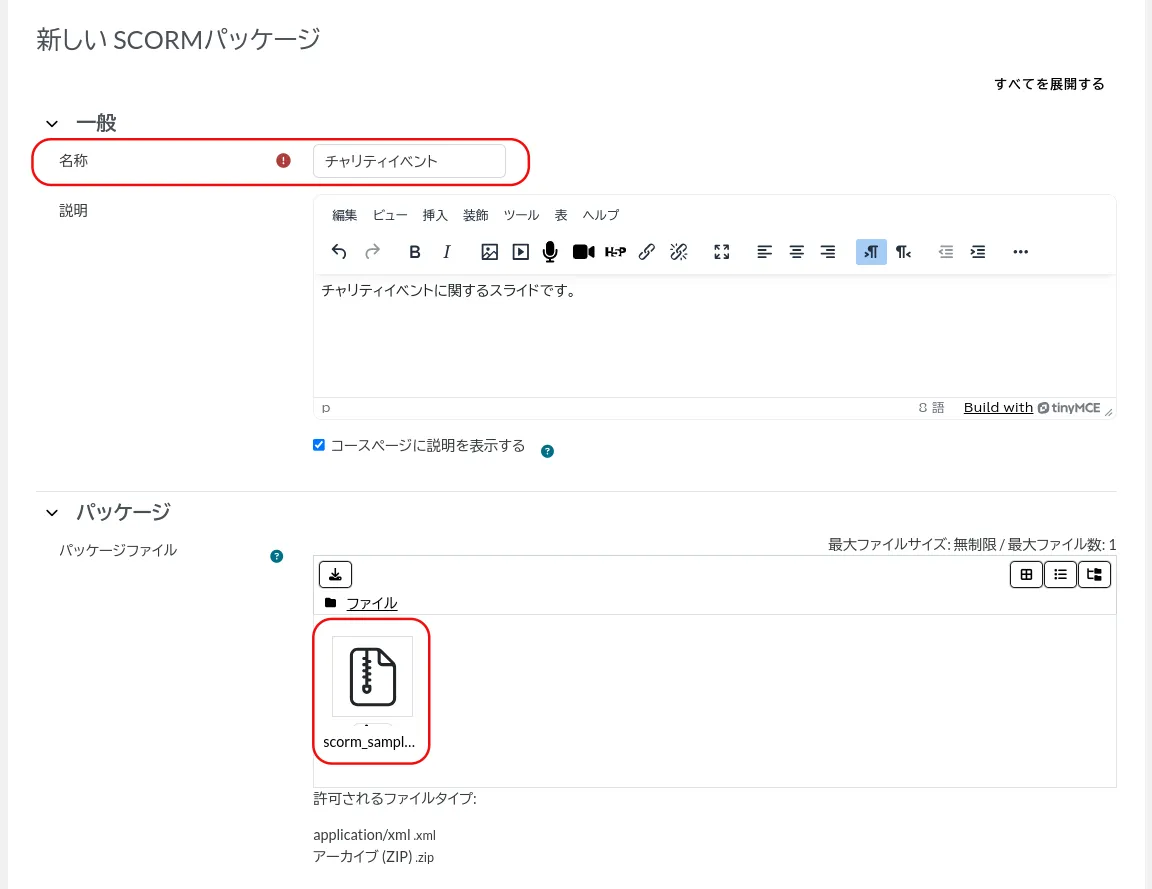1152x889 pixels.
Task: Toggle fullscreen editor mode
Action: click(x=722, y=252)
